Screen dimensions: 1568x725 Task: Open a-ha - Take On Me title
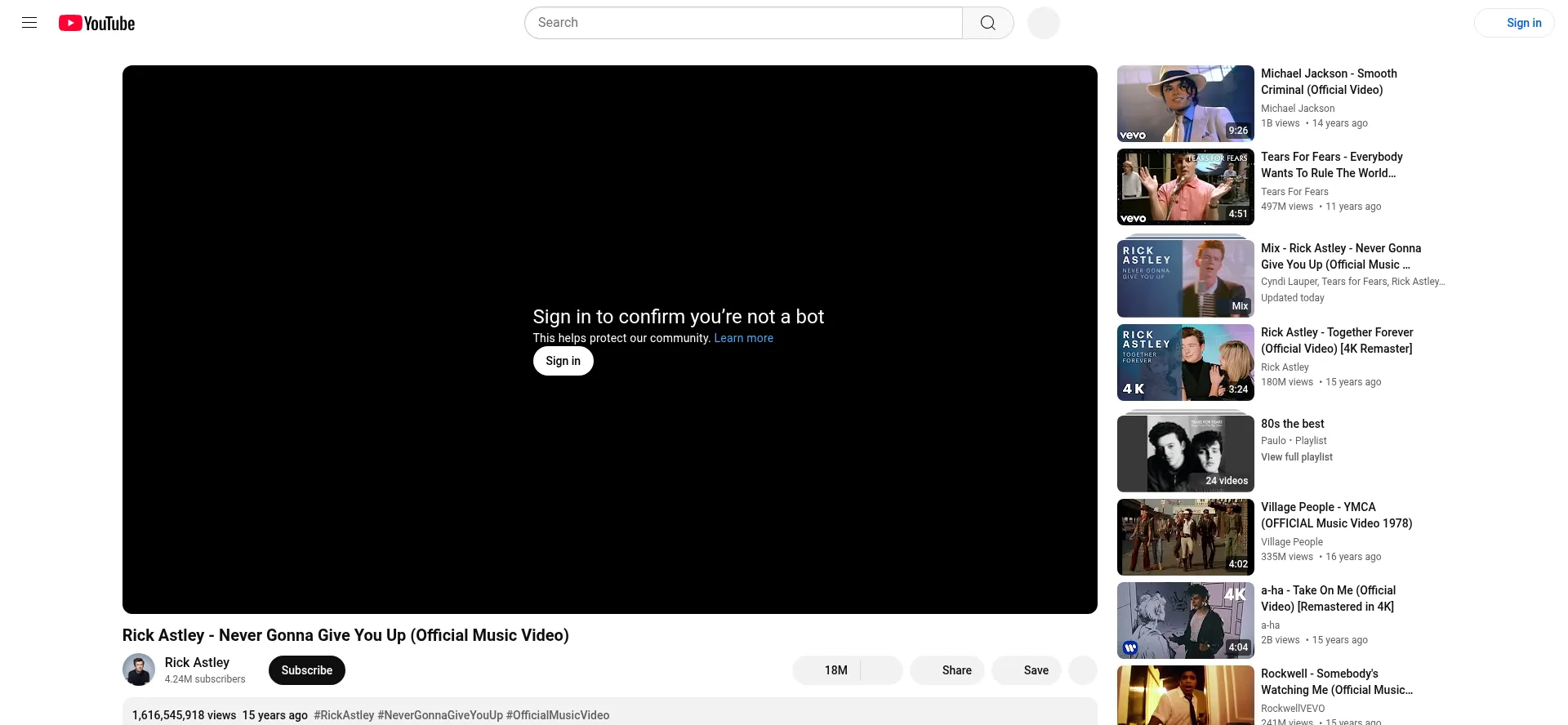[x=1329, y=598]
